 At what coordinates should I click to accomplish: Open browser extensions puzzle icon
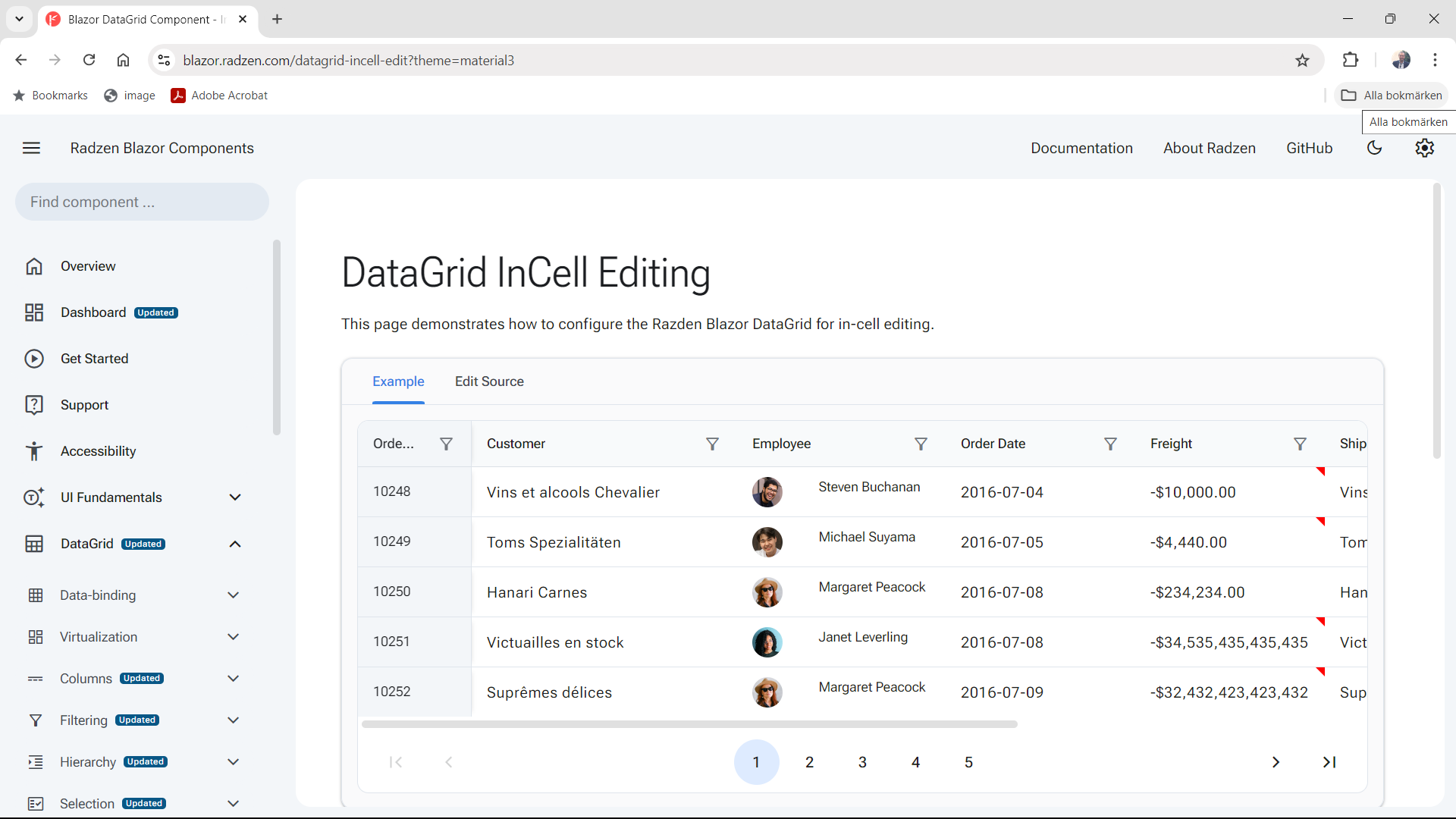pyautogui.click(x=1351, y=60)
